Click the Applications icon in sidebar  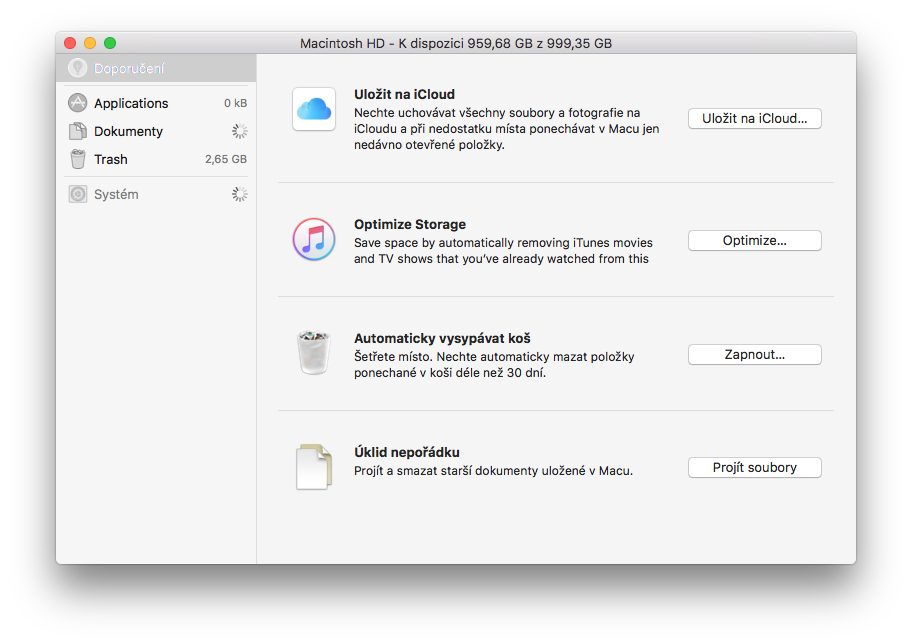click(x=78, y=103)
